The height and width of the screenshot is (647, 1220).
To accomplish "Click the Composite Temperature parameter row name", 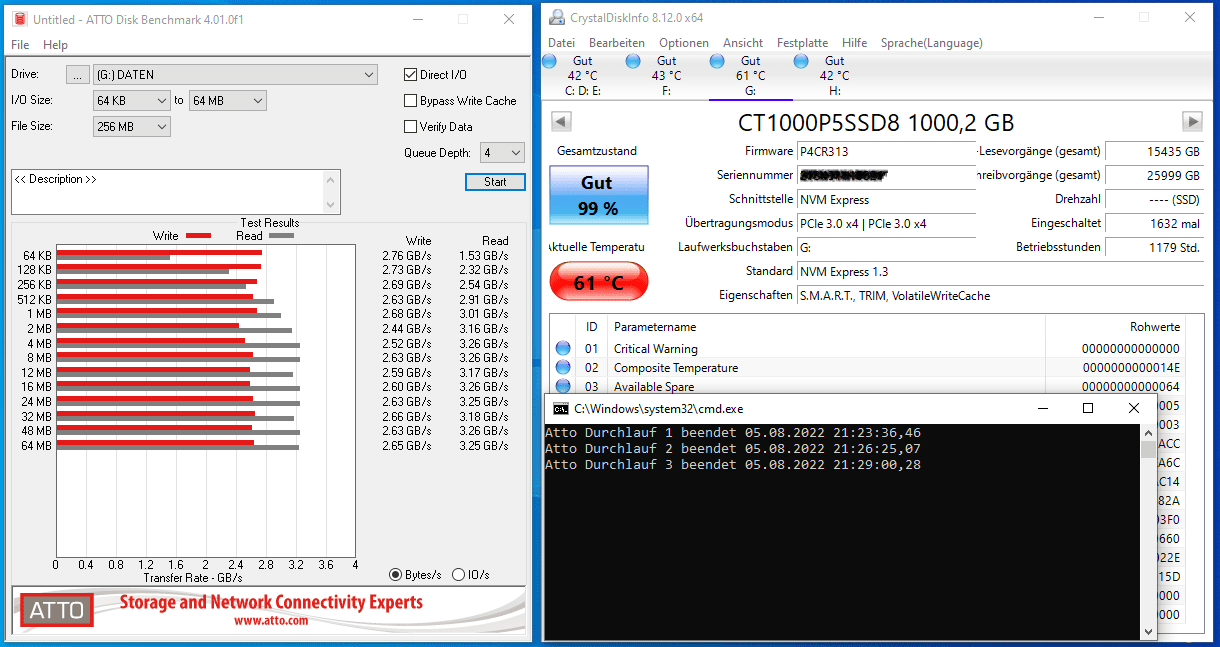I will click(x=676, y=368).
